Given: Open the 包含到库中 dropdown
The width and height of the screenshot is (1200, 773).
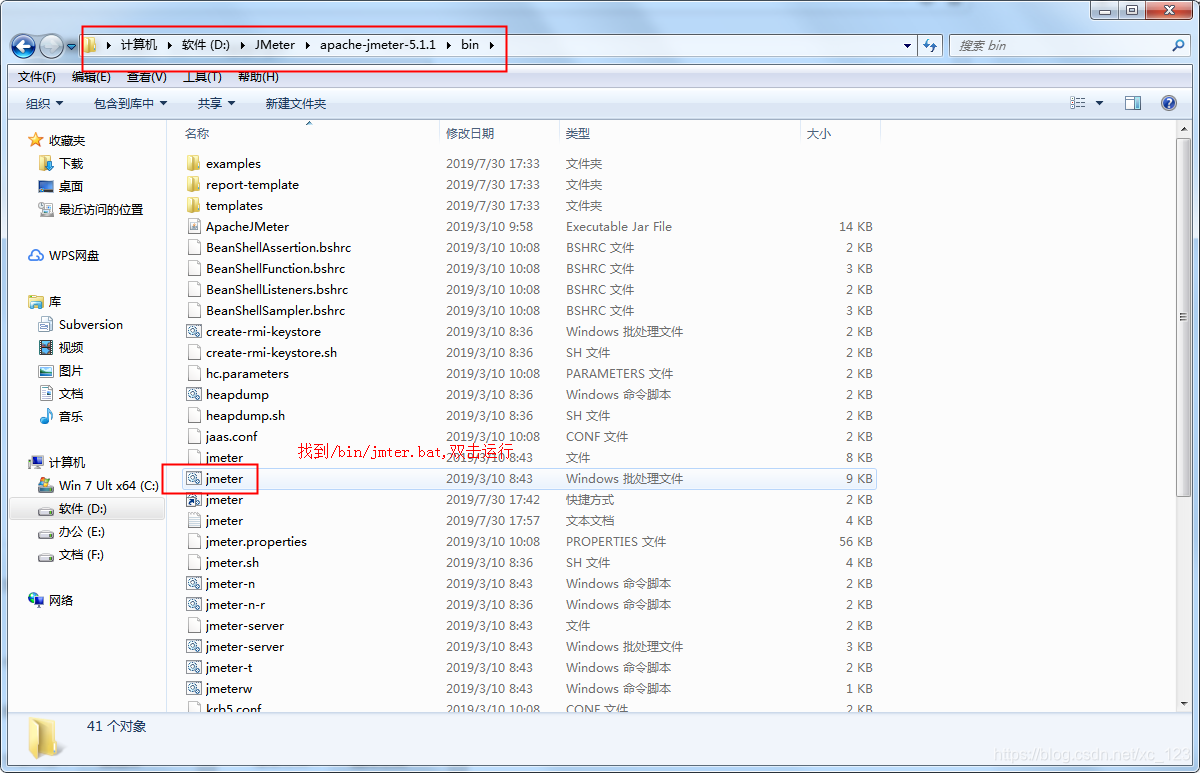Looking at the screenshot, I should click(130, 103).
